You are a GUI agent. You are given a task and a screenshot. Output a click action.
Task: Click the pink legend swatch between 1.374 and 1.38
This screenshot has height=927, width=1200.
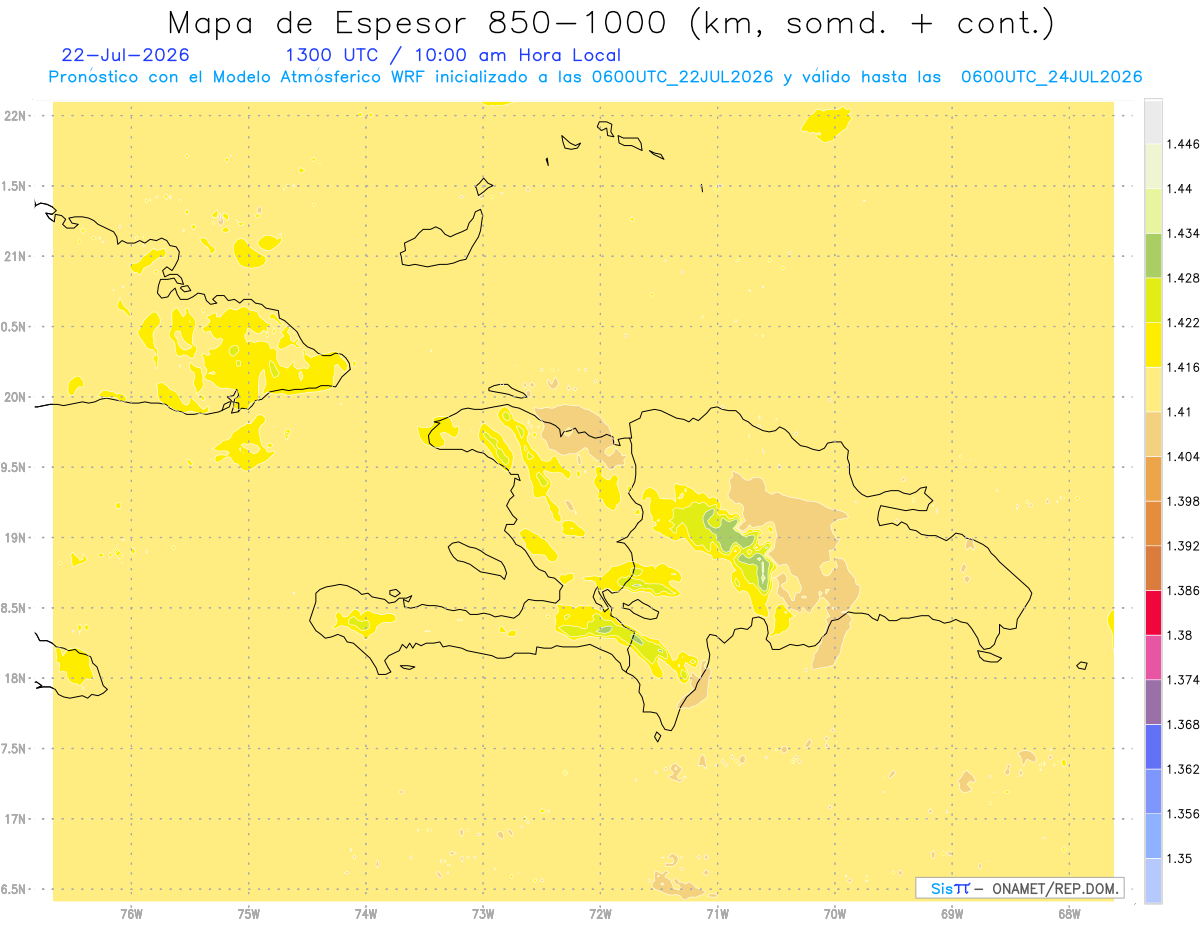[x=1153, y=657]
